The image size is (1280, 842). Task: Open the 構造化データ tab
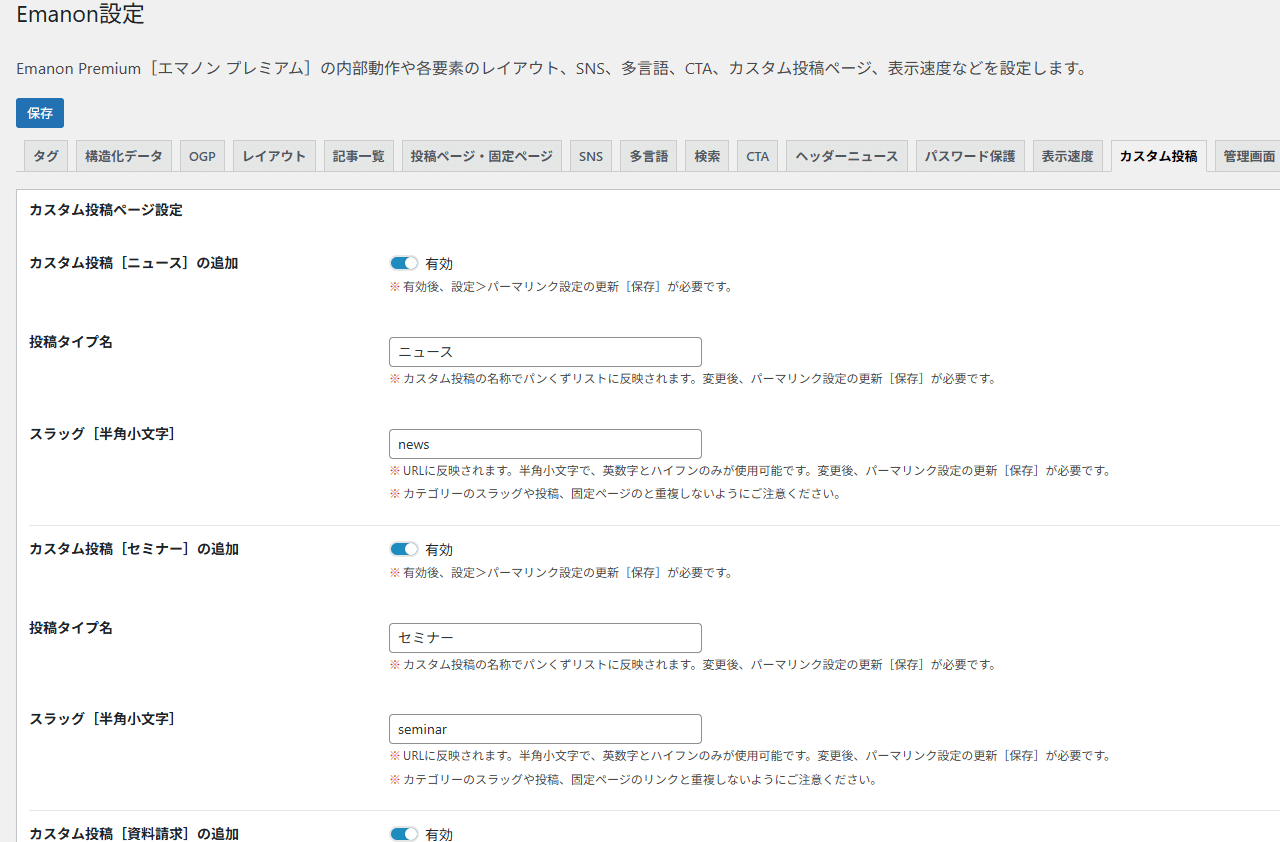pyautogui.click(x=123, y=155)
